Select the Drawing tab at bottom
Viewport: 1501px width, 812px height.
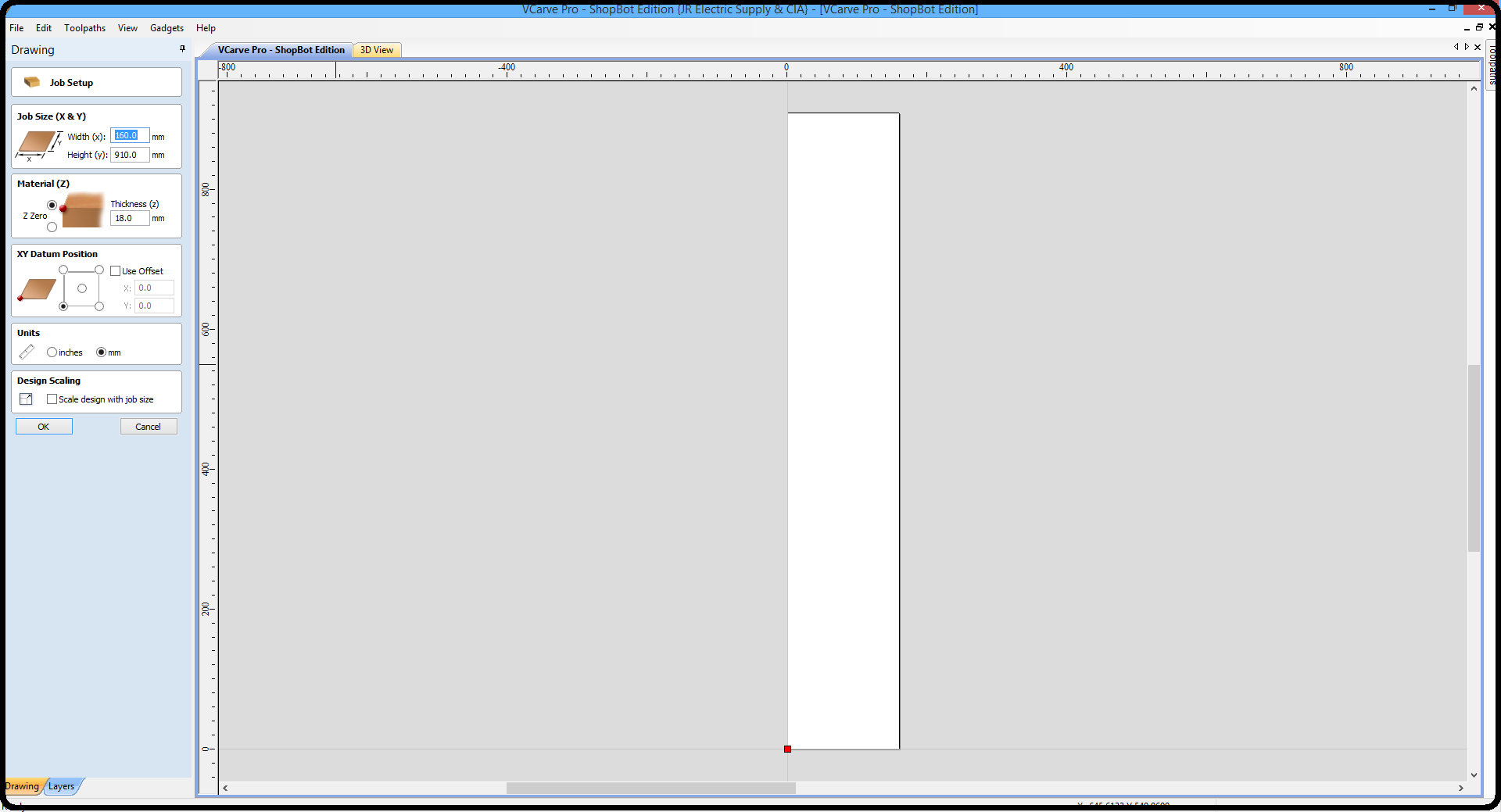click(x=22, y=786)
